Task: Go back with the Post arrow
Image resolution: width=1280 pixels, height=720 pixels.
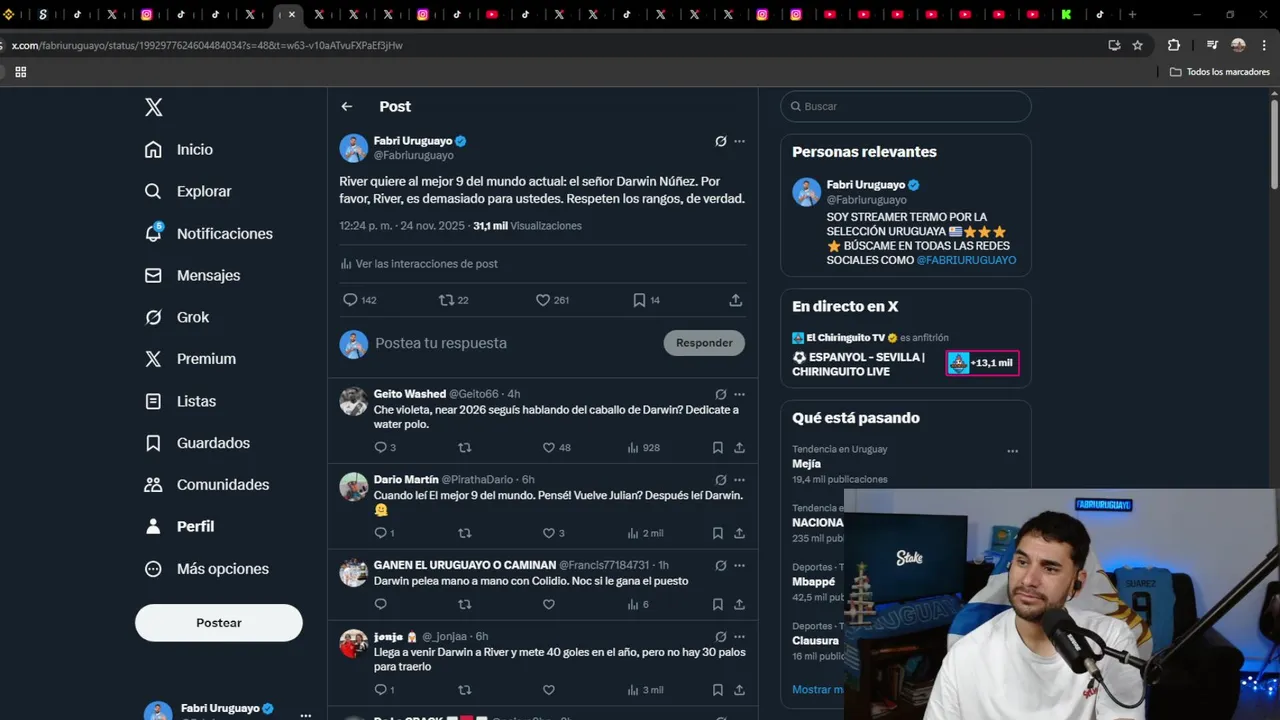Action: (x=346, y=106)
